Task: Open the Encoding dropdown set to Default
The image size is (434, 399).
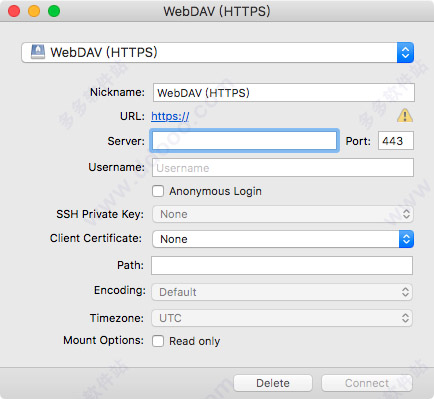Action: [282, 292]
